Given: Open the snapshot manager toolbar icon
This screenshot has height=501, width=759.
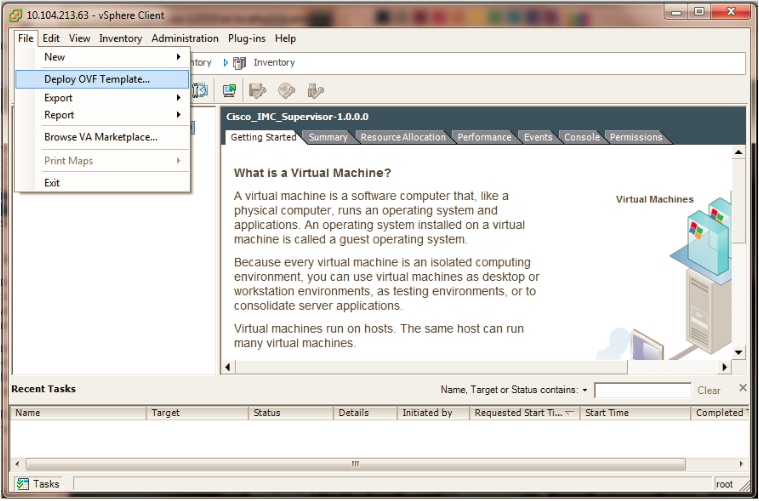Looking at the screenshot, I should (199, 90).
